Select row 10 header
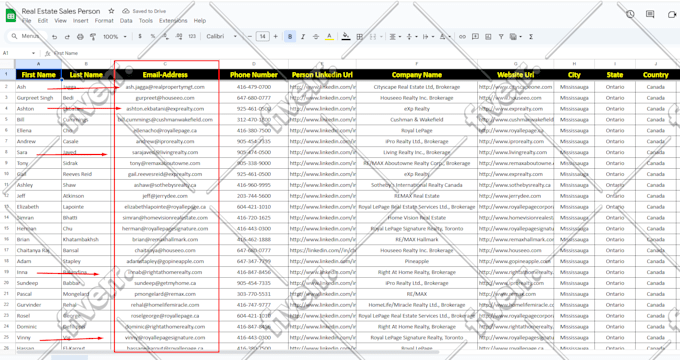 point(7,174)
